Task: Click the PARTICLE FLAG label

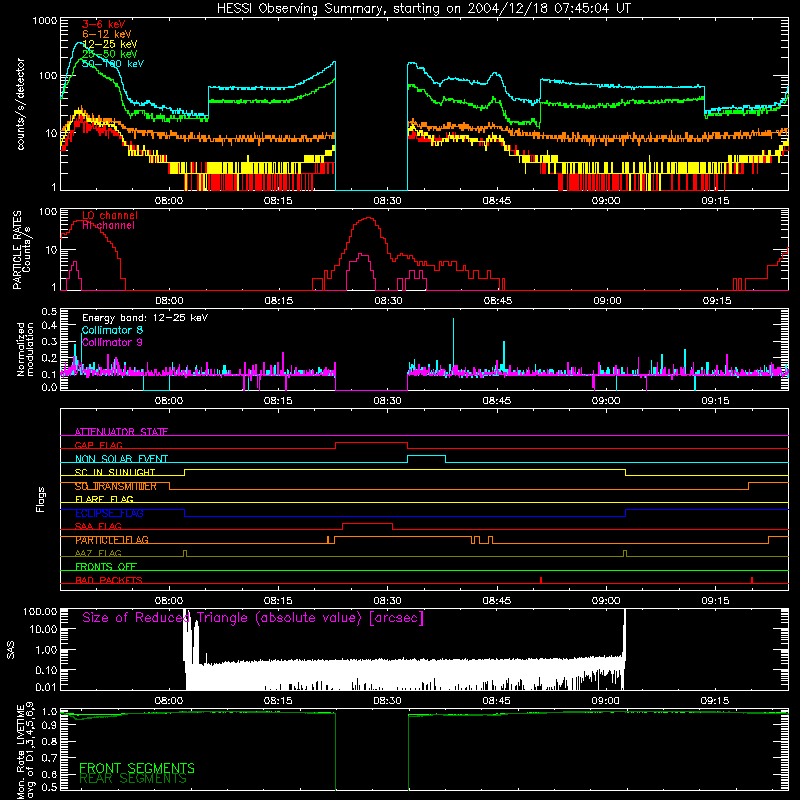Action: point(112,540)
